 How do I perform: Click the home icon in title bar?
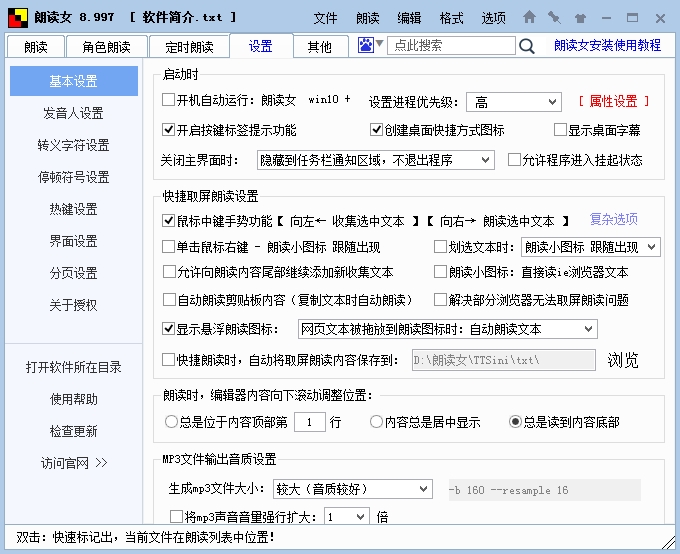[x=530, y=17]
